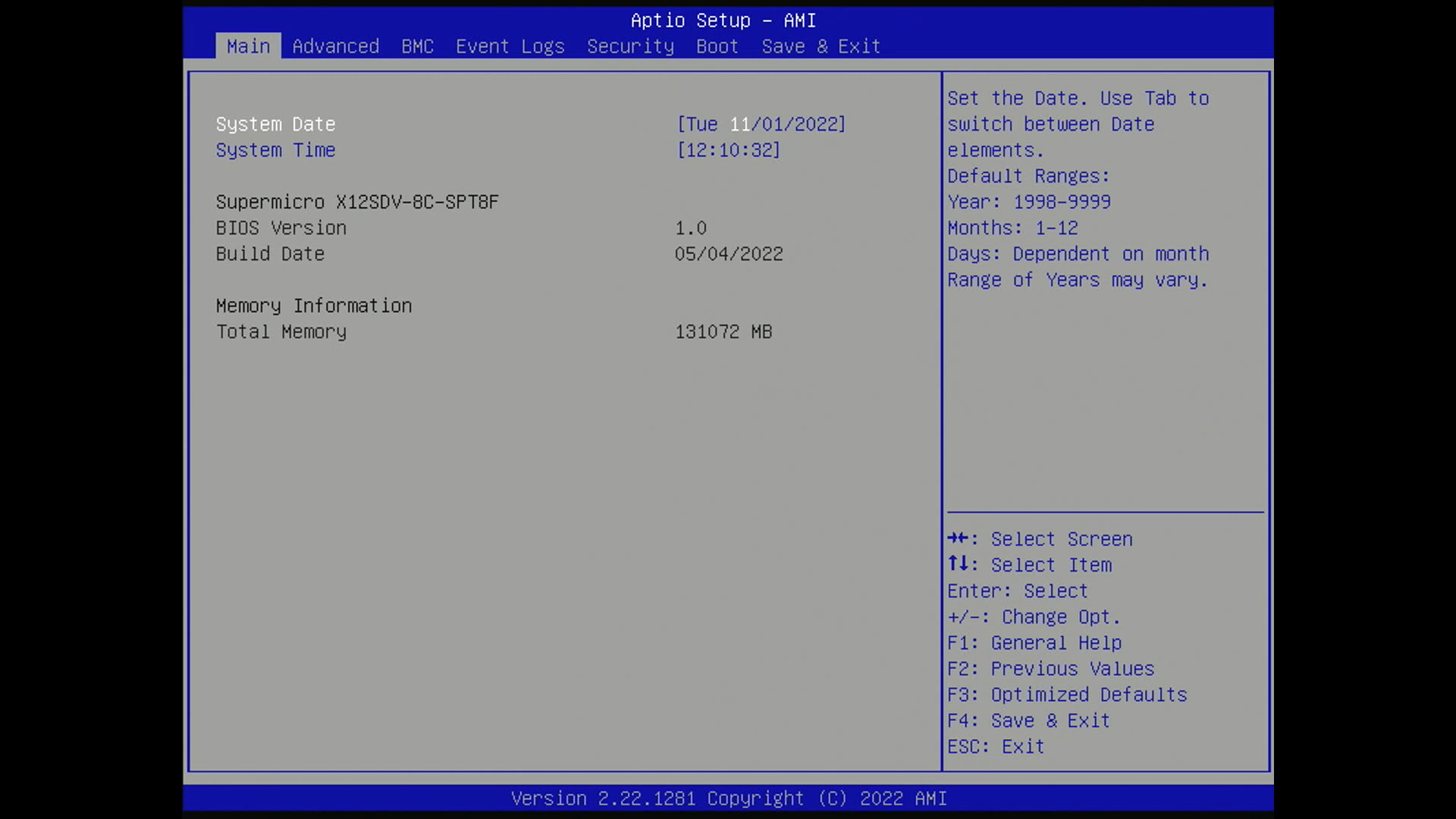Select the System Date label

tap(275, 124)
